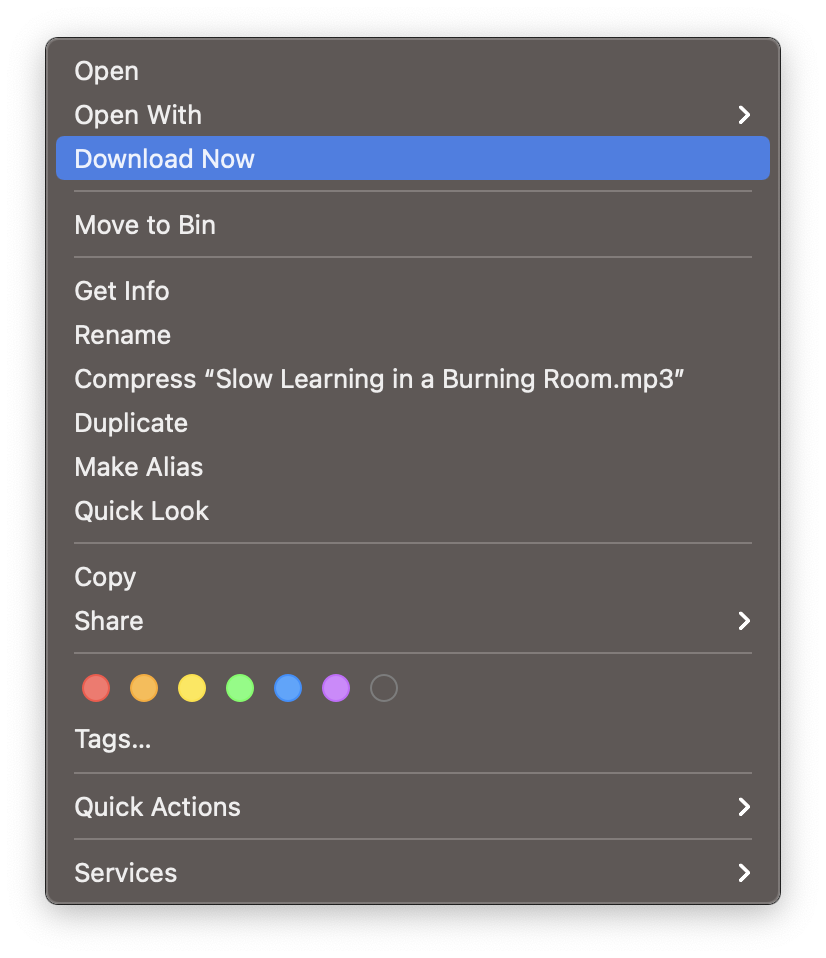The image size is (826, 958).
Task: Choose Move to Bin
Action: [x=413, y=225]
